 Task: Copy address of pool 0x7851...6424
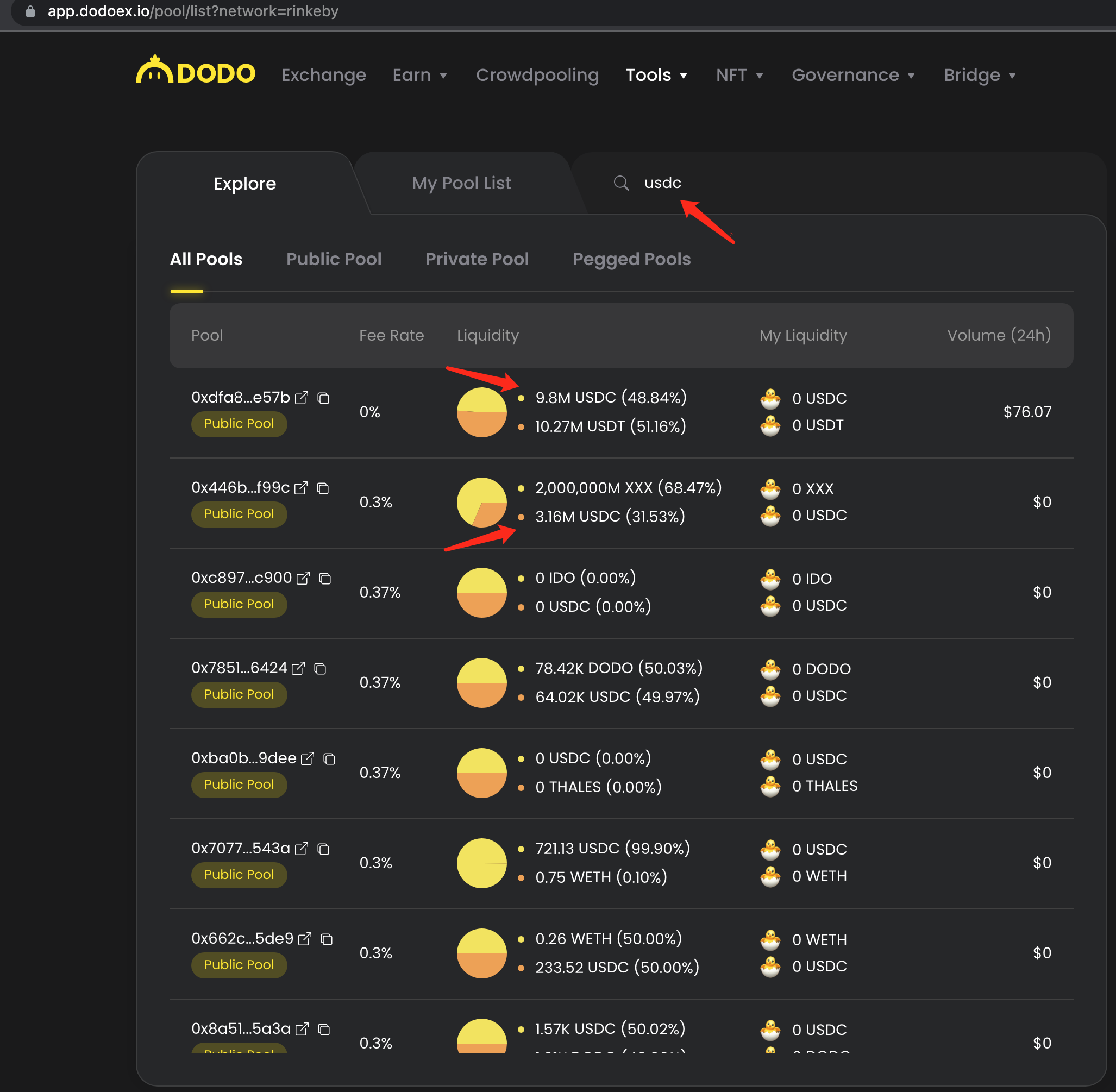(x=320, y=668)
